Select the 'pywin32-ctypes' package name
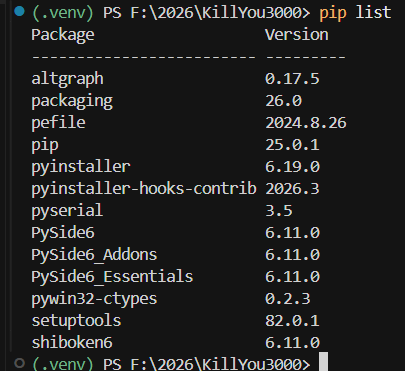Viewport: 405px width, 371px height. (94, 299)
